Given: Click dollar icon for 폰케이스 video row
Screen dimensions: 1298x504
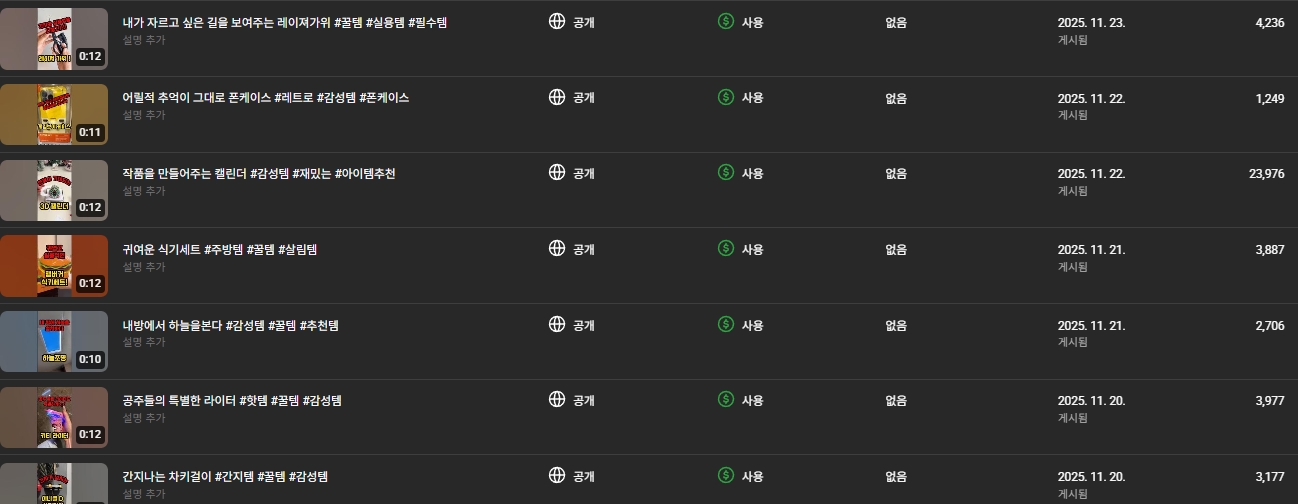Looking at the screenshot, I should (726, 97).
